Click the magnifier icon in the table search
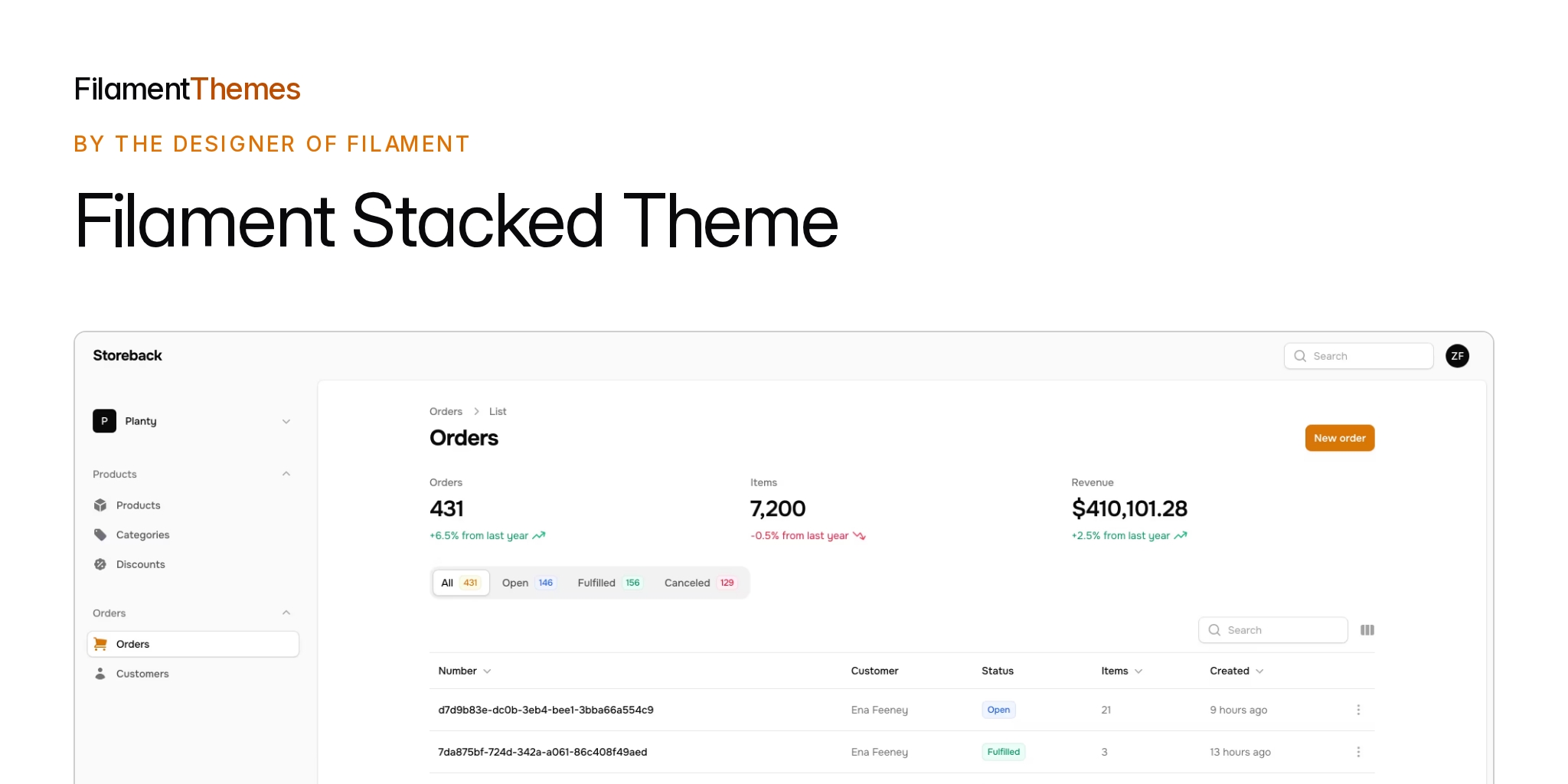 [x=1214, y=629]
